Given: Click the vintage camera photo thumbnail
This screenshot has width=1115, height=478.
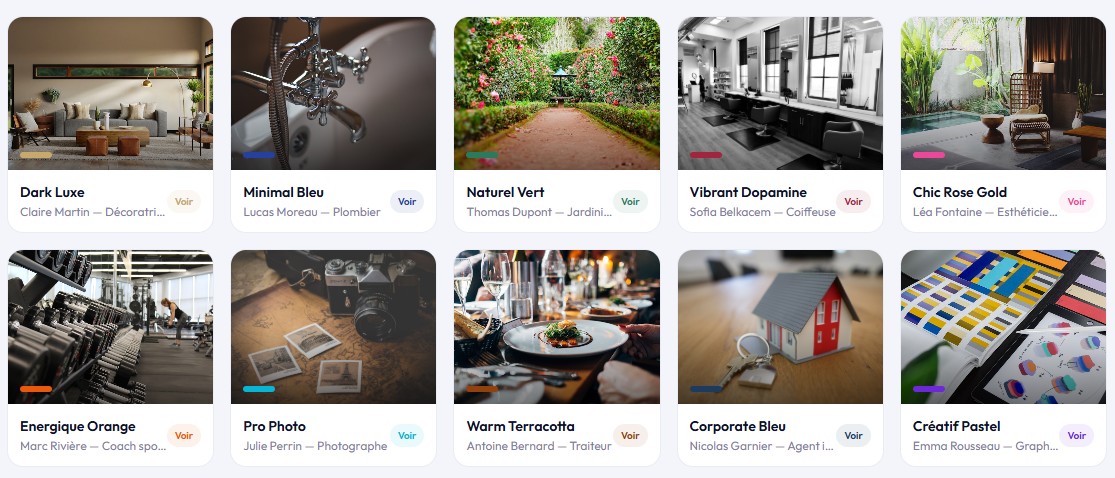Looking at the screenshot, I should (x=334, y=327).
